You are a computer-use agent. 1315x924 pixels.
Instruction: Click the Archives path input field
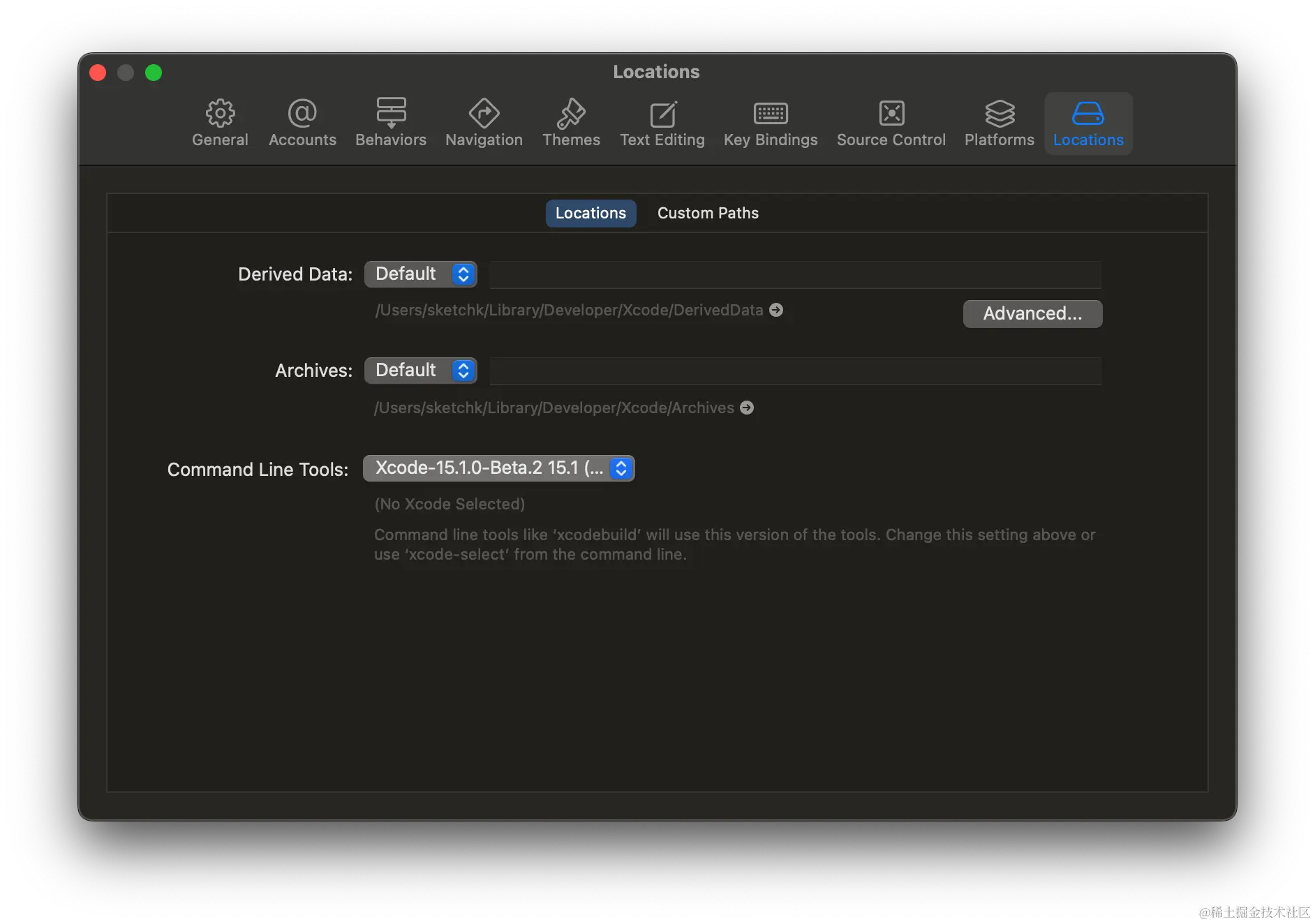tap(795, 371)
